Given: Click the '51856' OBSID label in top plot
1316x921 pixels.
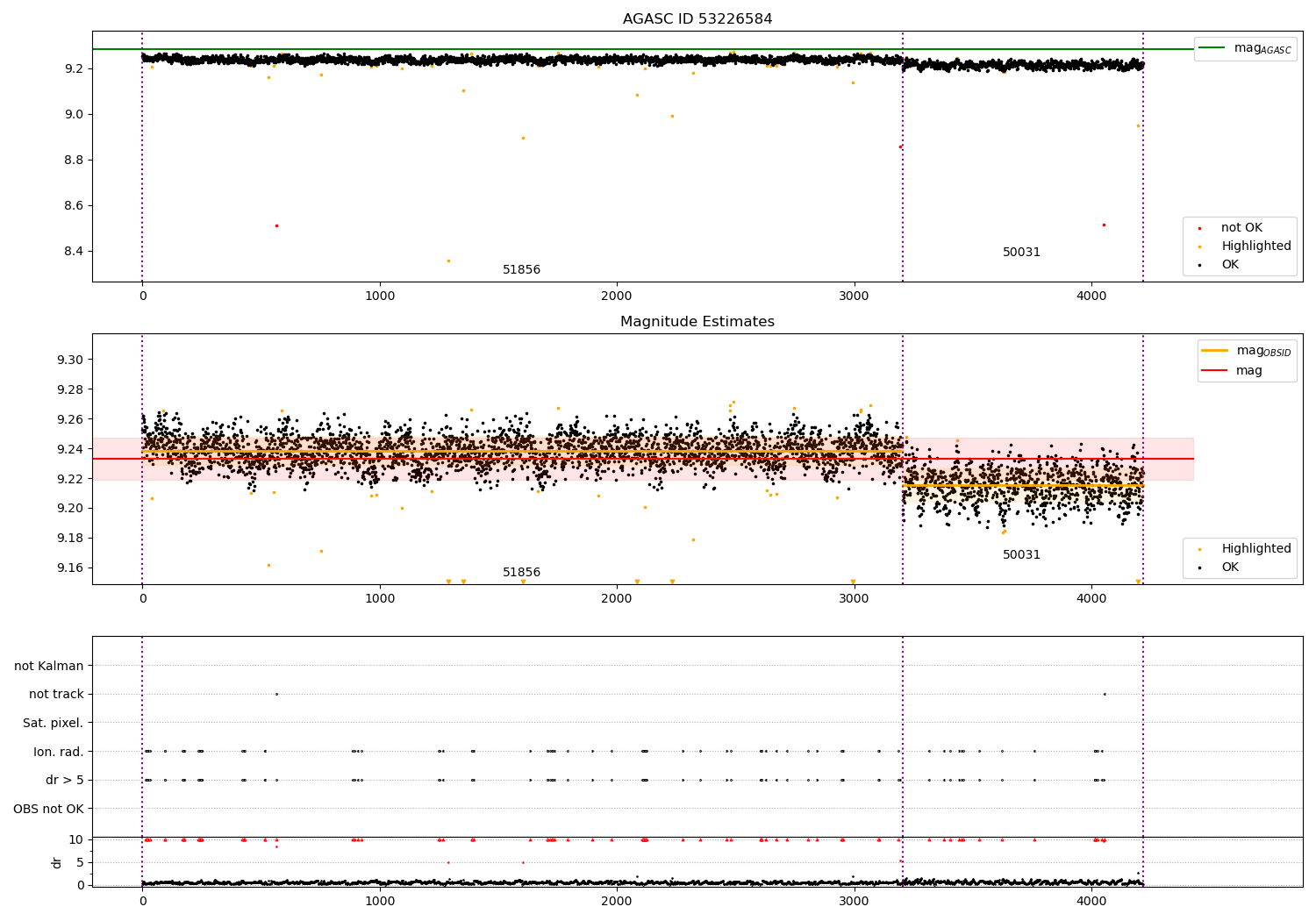Looking at the screenshot, I should coord(521,270).
